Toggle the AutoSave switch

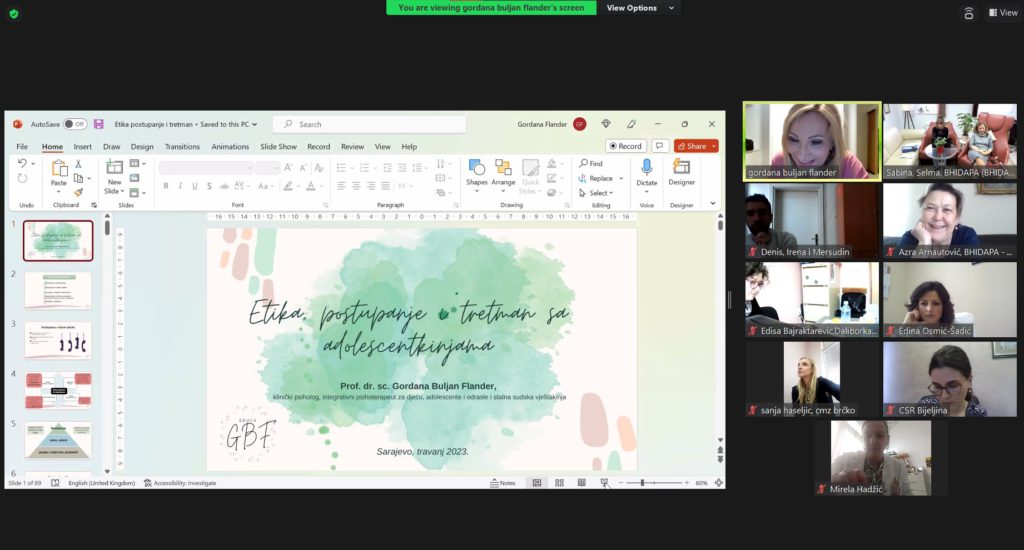tap(74, 124)
